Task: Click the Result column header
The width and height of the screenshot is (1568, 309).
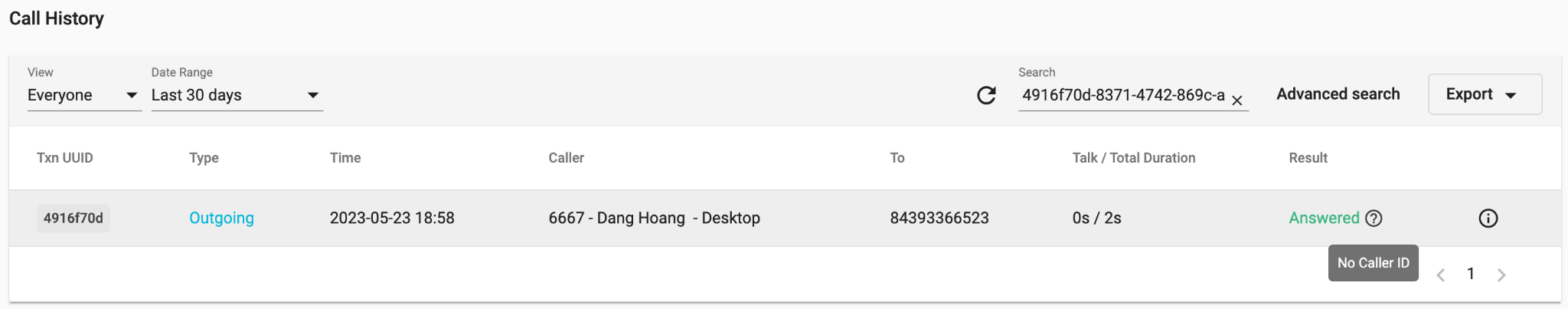Action: tap(1308, 158)
